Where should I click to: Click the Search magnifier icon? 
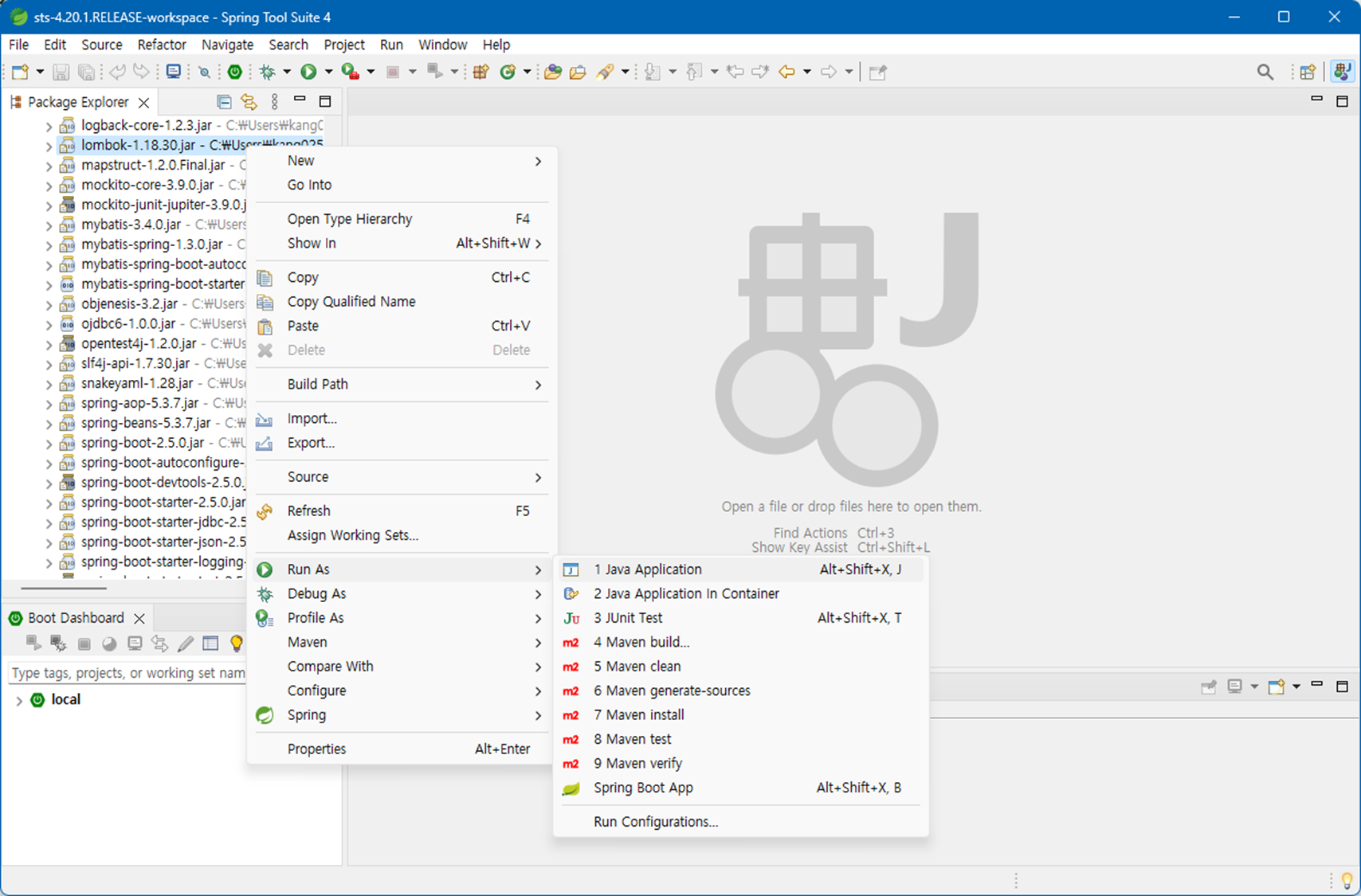pos(1265,72)
